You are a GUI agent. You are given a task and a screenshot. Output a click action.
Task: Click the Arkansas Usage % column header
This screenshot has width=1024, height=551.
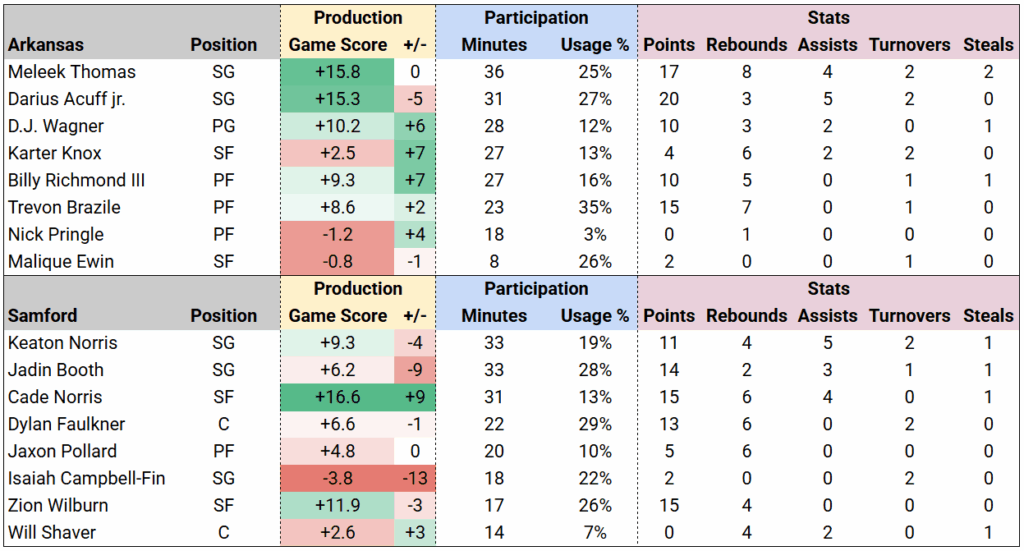click(594, 45)
